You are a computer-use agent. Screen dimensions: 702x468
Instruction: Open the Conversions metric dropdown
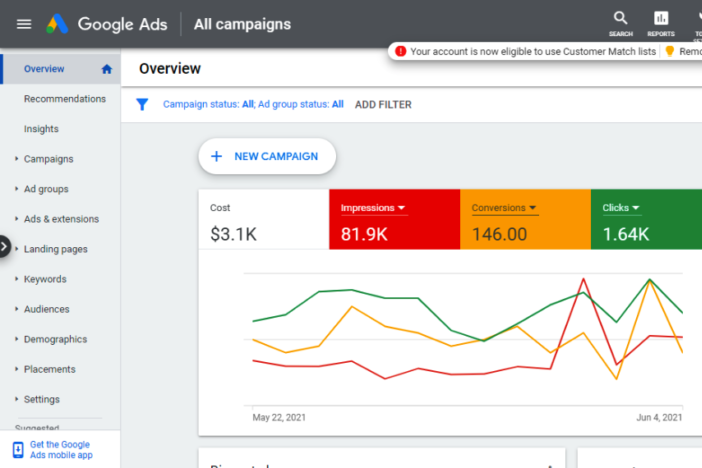533,208
